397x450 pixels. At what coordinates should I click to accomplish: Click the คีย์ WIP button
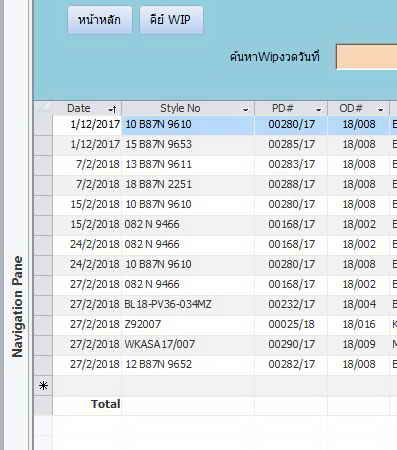pos(171,20)
